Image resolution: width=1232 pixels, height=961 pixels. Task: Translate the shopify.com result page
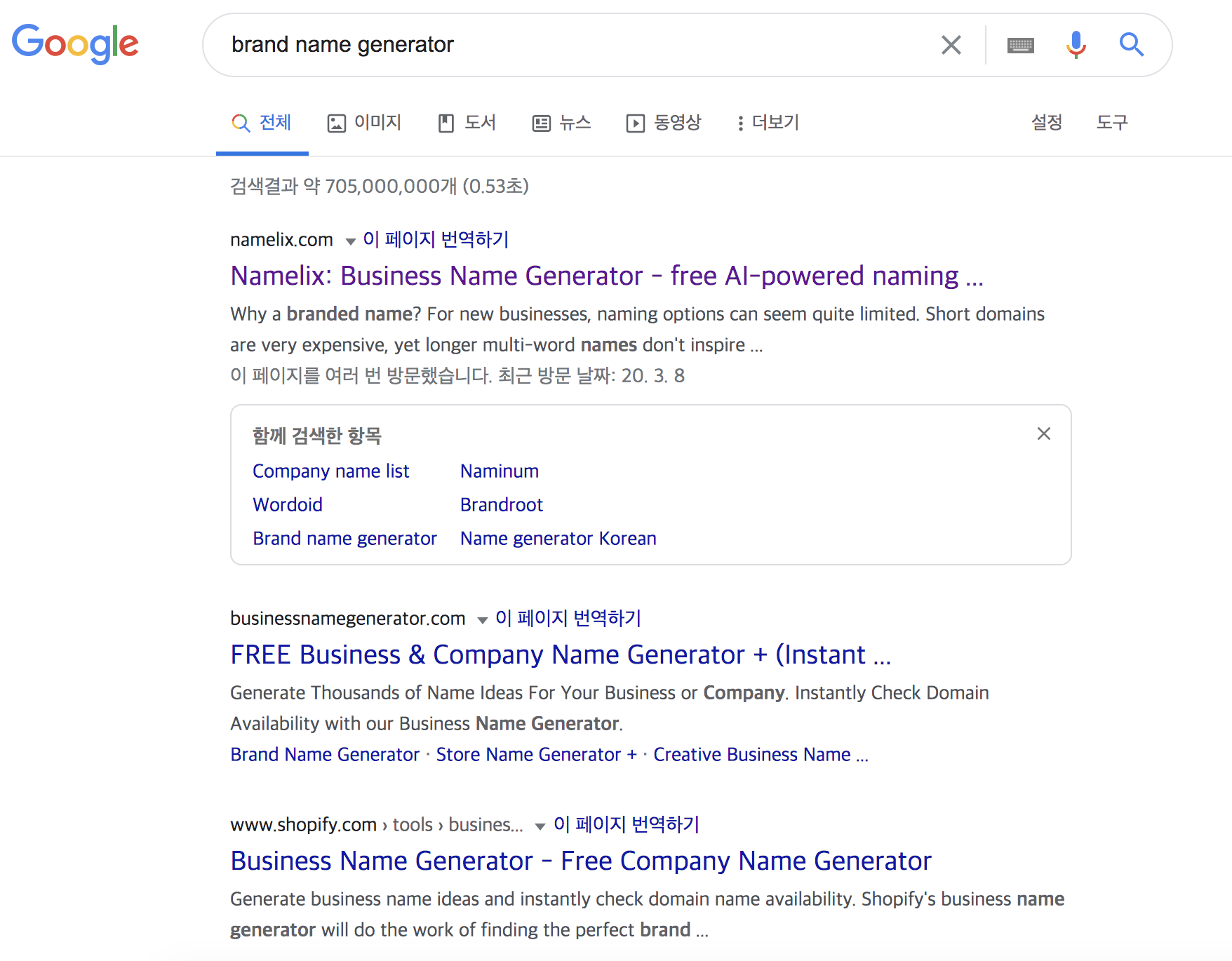(627, 824)
